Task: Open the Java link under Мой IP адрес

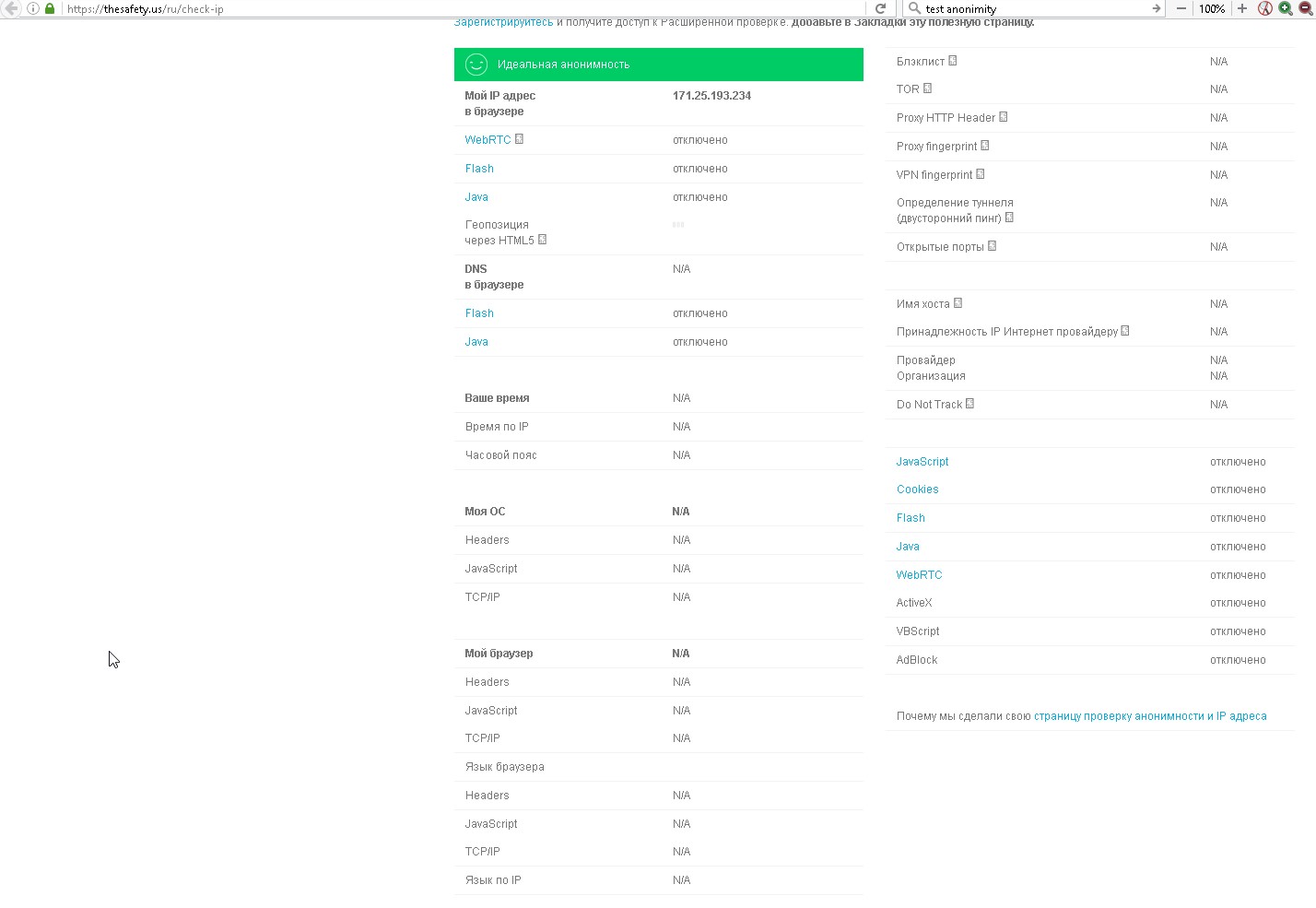Action: (476, 197)
